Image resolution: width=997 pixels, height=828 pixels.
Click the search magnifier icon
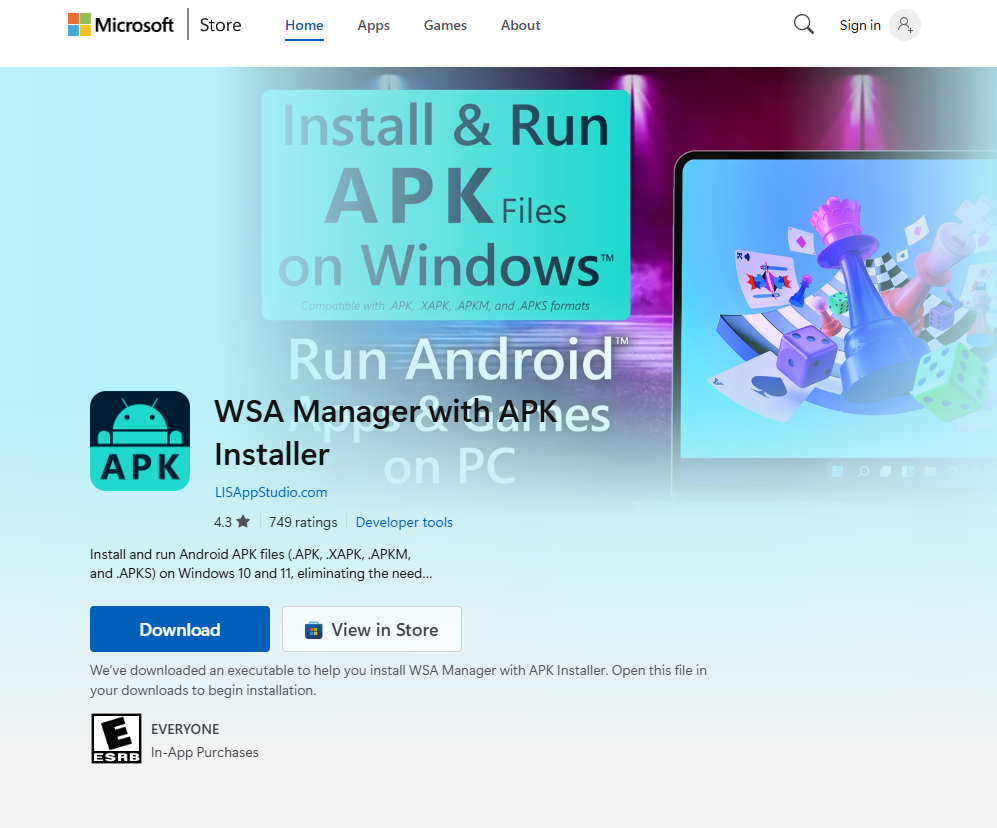pos(803,24)
